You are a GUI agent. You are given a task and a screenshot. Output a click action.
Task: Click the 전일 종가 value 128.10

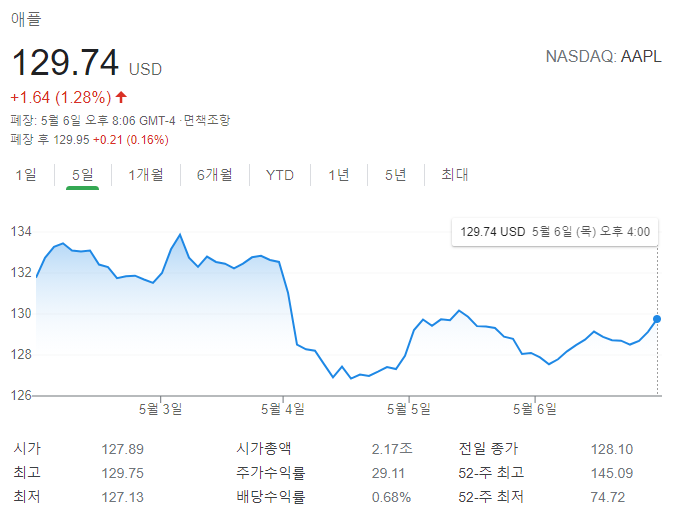point(612,449)
